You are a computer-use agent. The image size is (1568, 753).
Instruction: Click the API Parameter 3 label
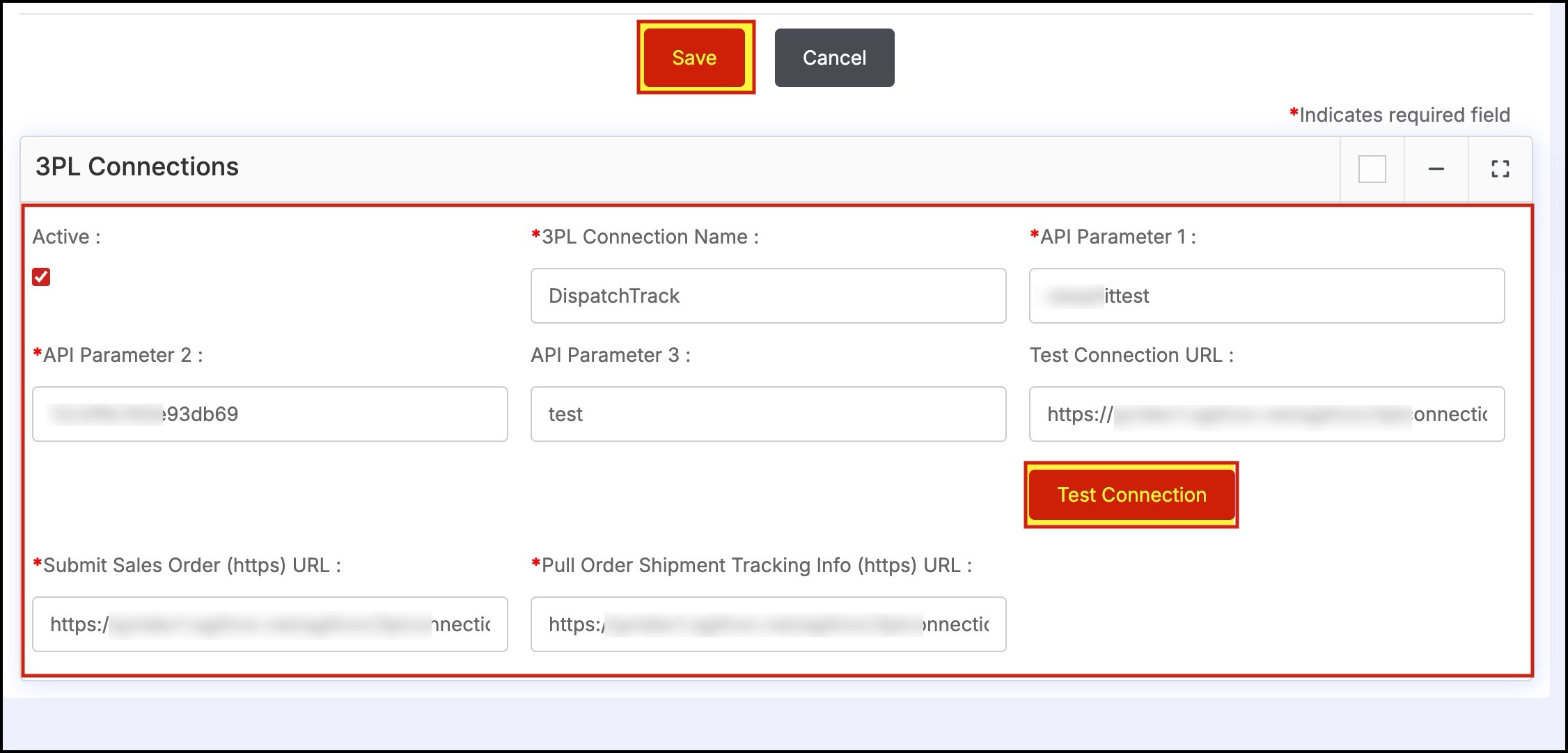point(610,356)
